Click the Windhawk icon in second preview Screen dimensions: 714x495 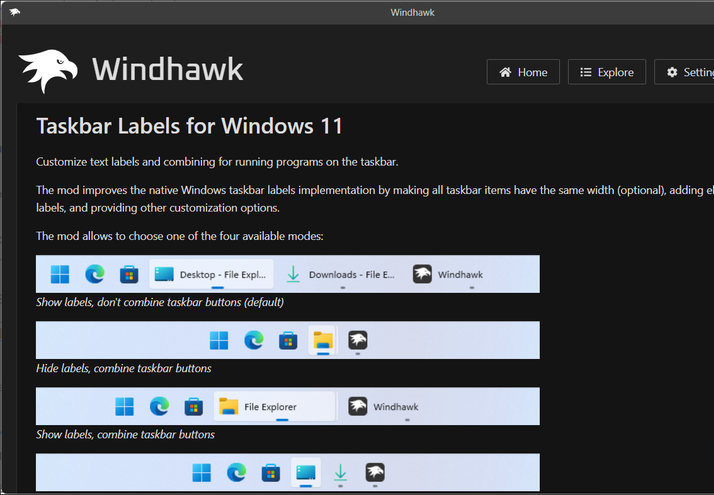pos(357,340)
